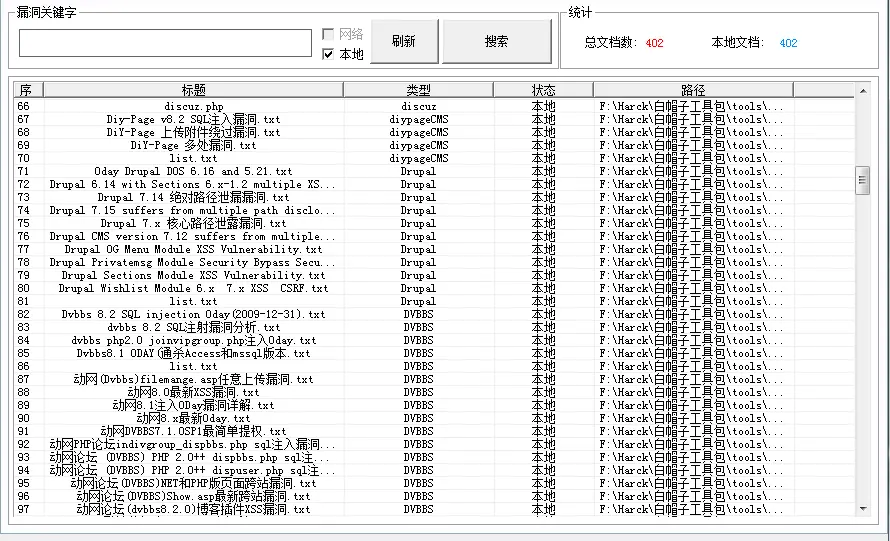Select dvbbs php2.0 joinvipgroup.php注入0day.txt
This screenshot has height=541, width=890.
(x=194, y=341)
